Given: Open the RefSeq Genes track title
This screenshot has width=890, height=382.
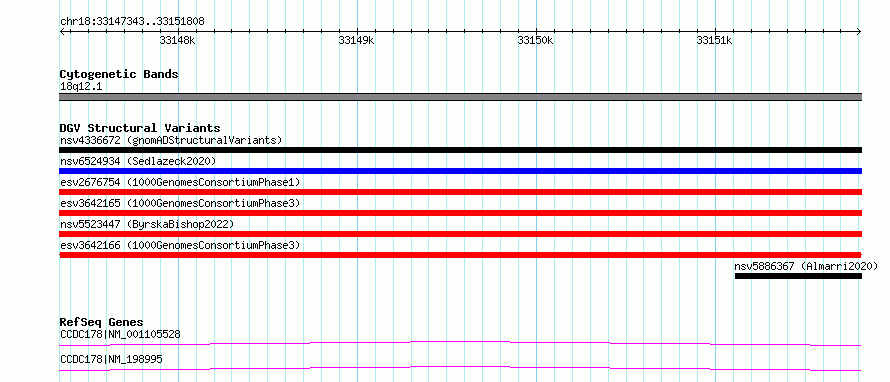Looking at the screenshot, I should coord(101,322).
